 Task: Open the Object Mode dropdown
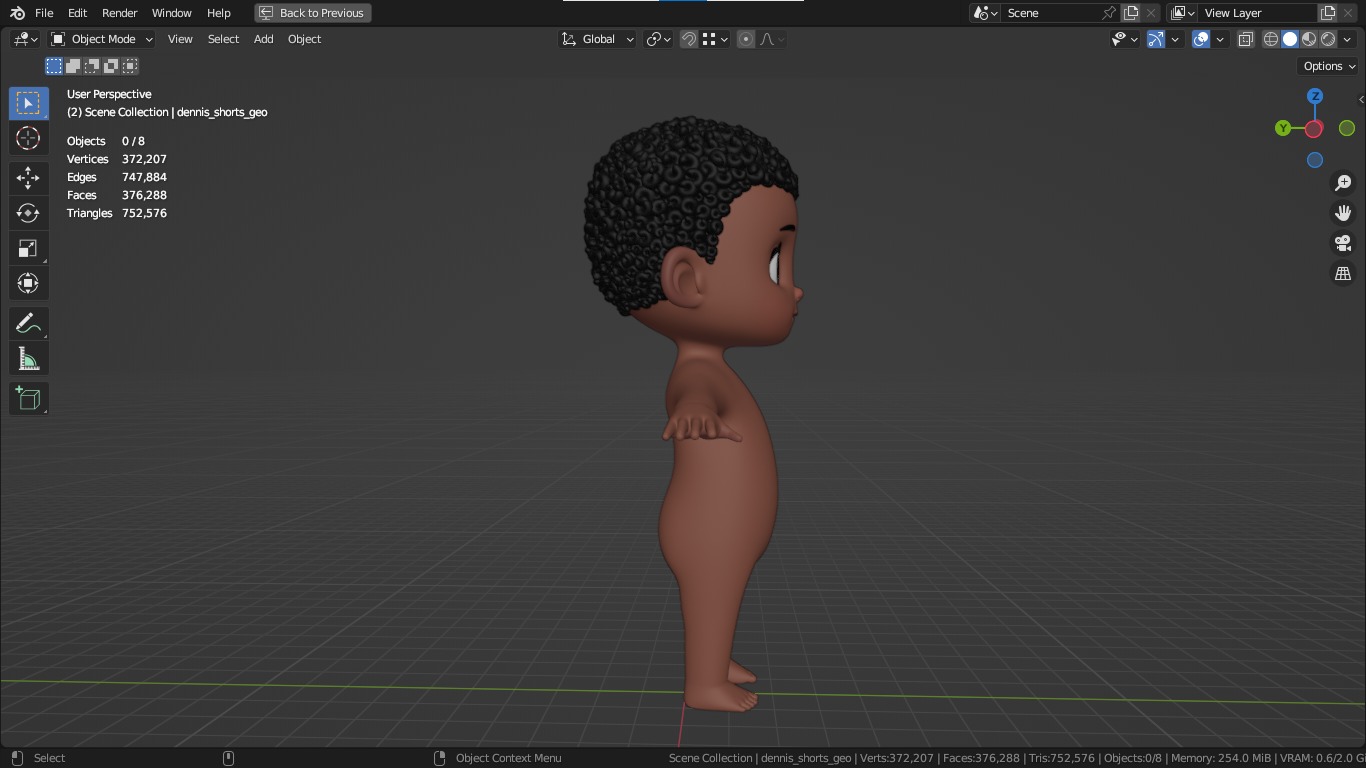(102, 39)
